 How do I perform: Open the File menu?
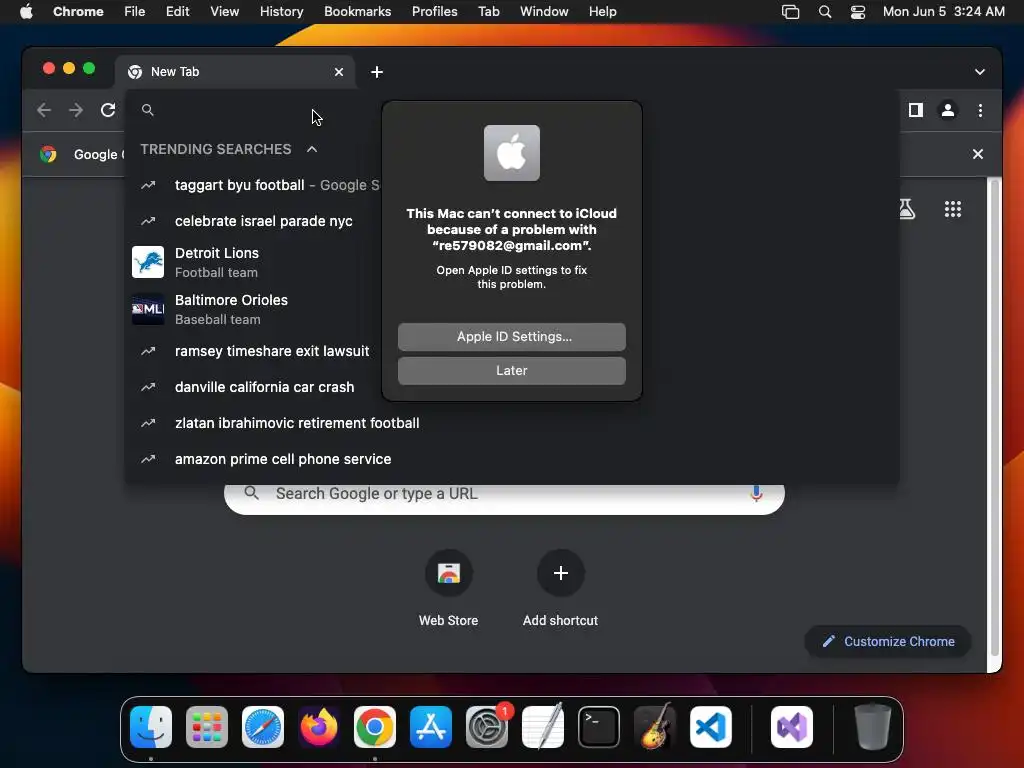tap(135, 11)
